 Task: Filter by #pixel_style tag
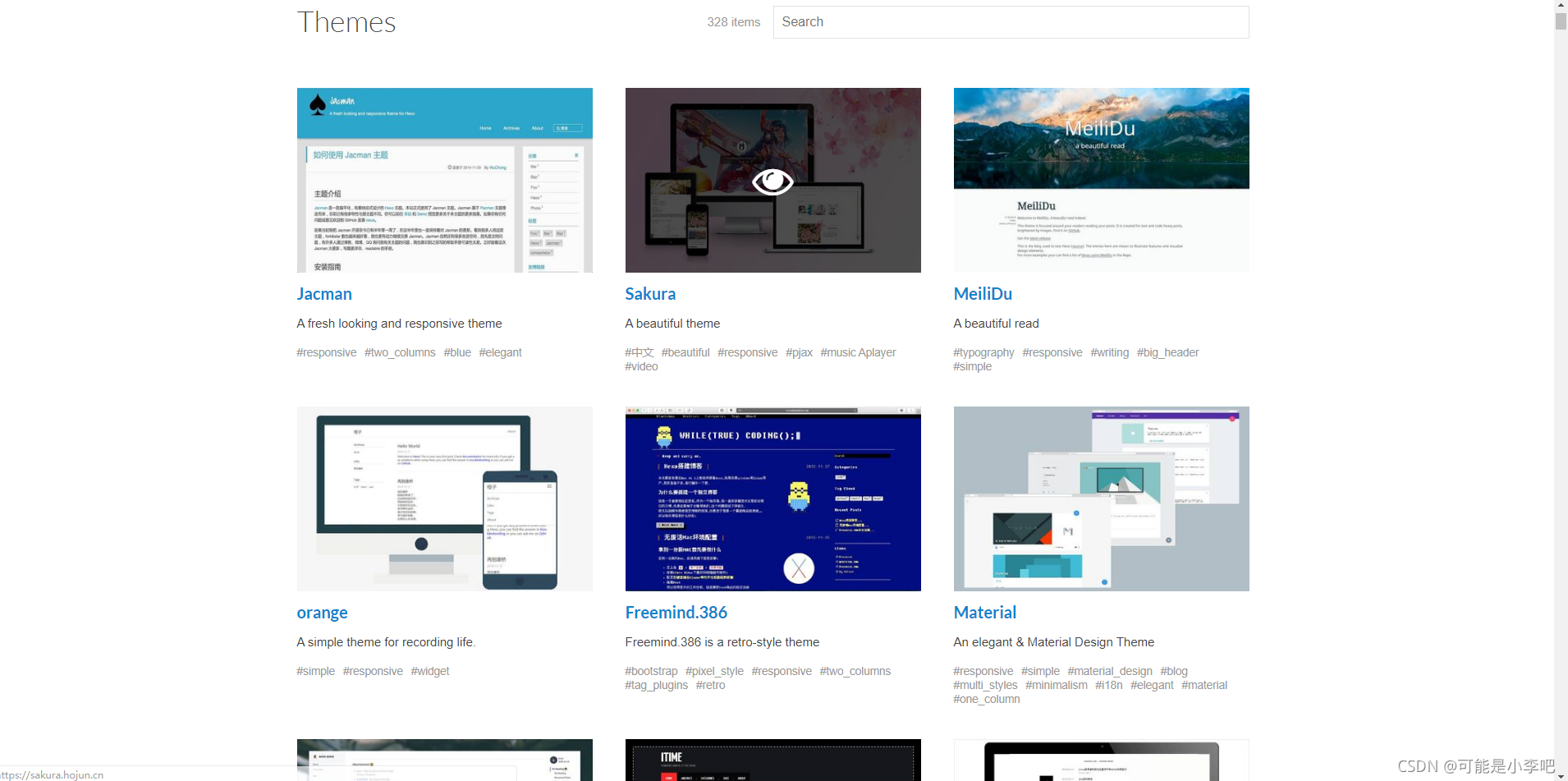tap(714, 671)
